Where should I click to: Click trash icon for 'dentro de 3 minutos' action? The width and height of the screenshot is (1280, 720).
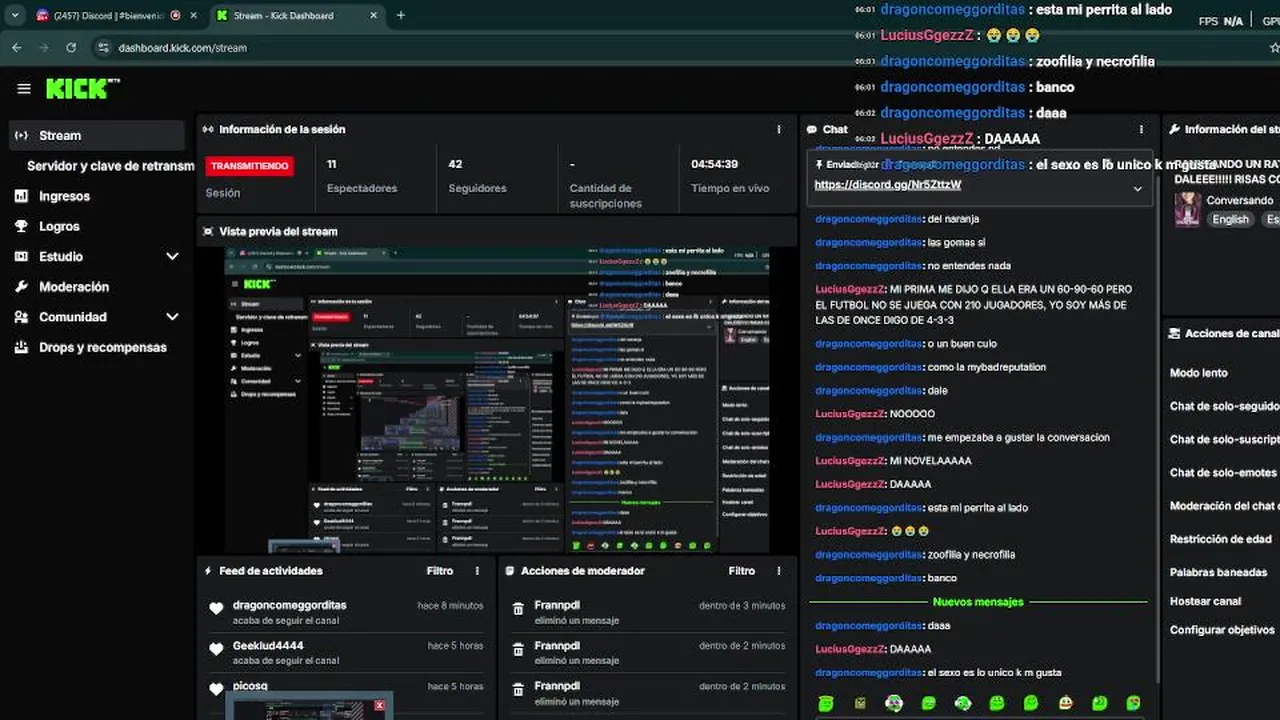pos(518,609)
